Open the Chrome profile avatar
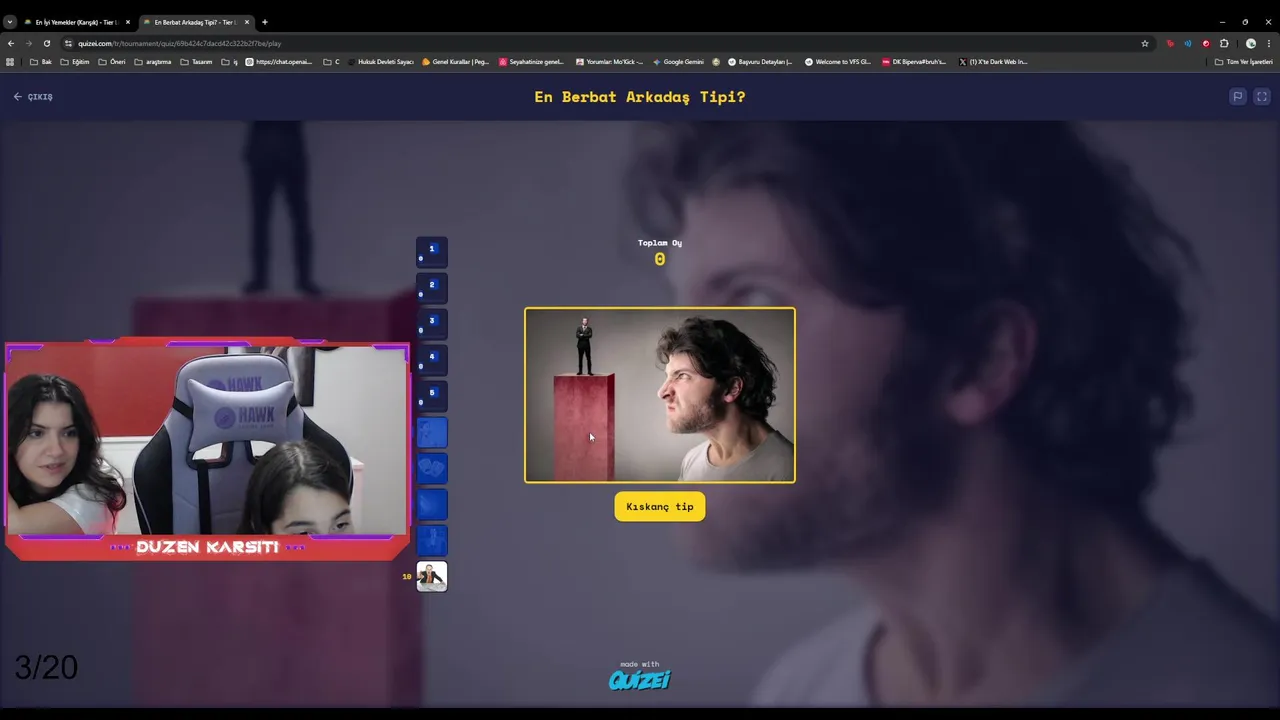 tap(1251, 44)
